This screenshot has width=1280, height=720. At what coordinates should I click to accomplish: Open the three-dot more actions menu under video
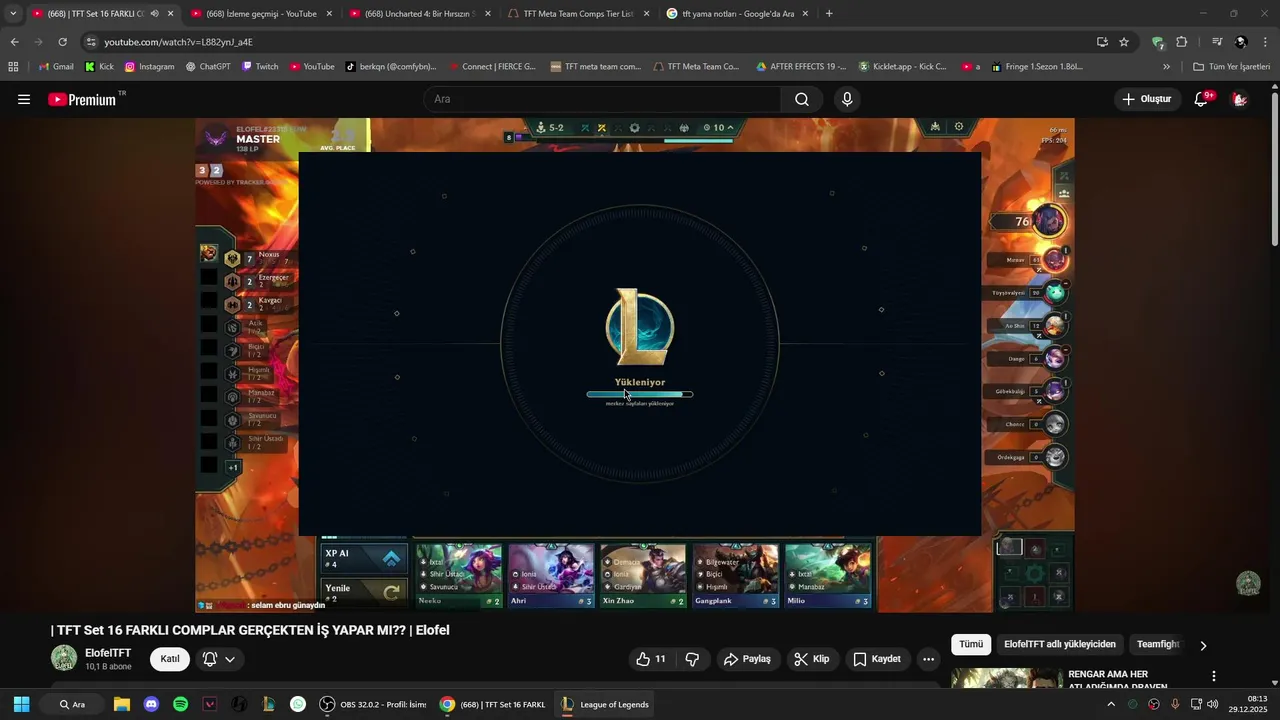(928, 659)
